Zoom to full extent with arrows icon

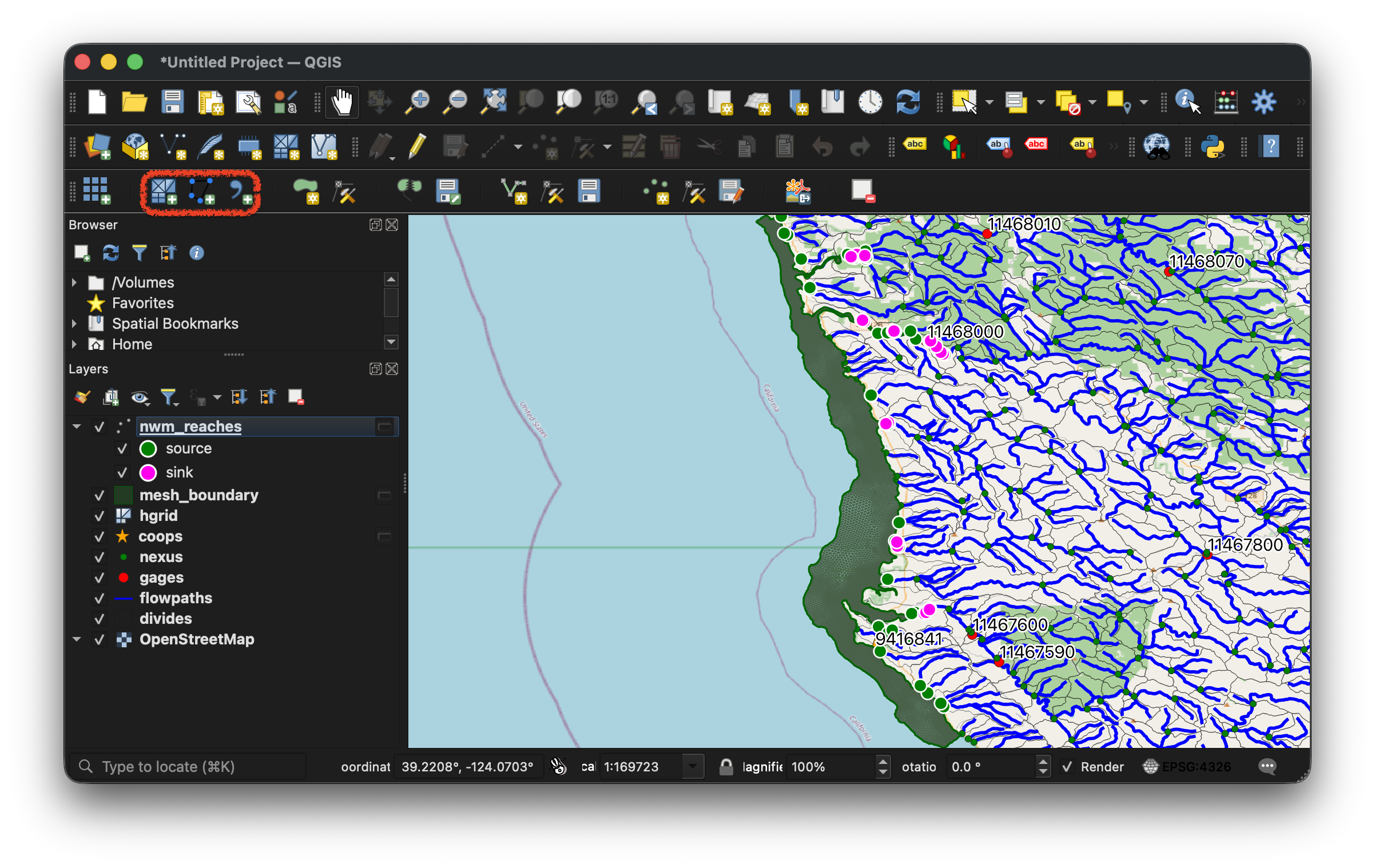coord(493,102)
